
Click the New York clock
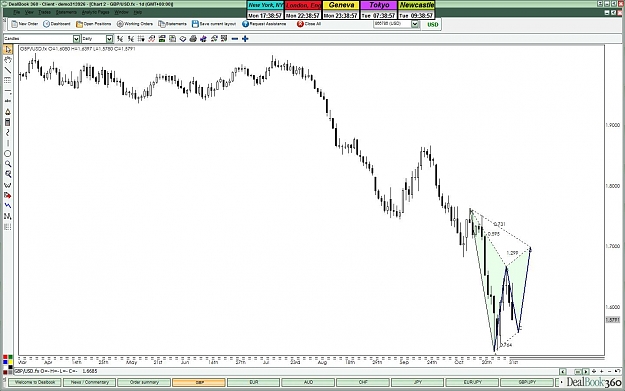tap(265, 10)
